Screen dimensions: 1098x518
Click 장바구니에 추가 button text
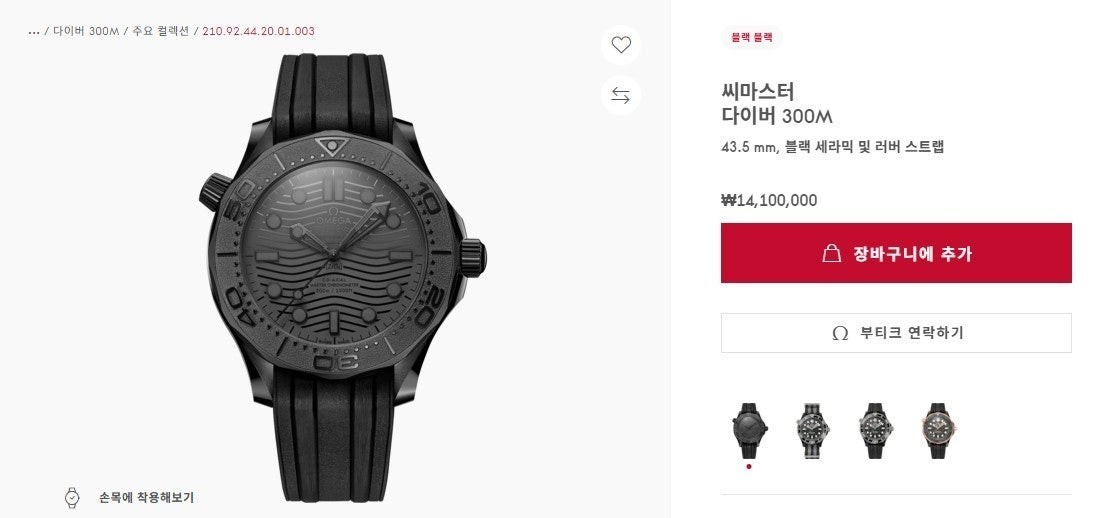pos(912,254)
